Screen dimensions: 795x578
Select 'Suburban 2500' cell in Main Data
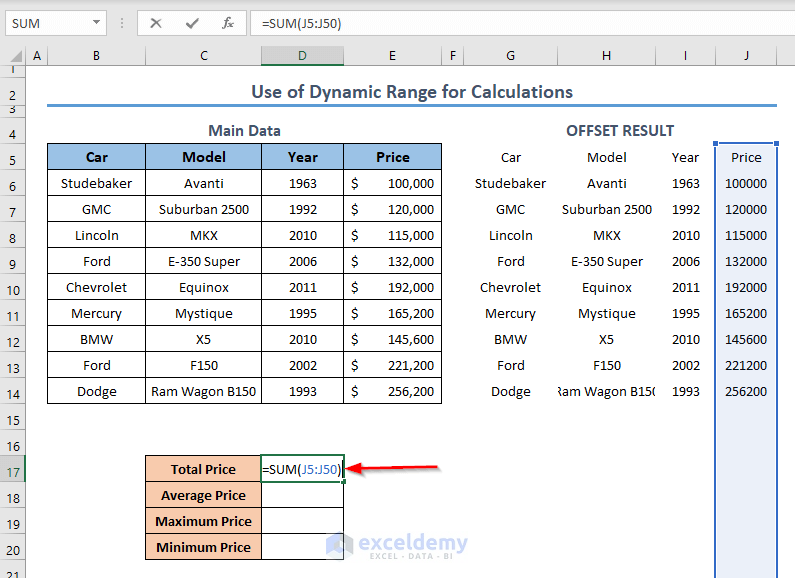tap(204, 209)
